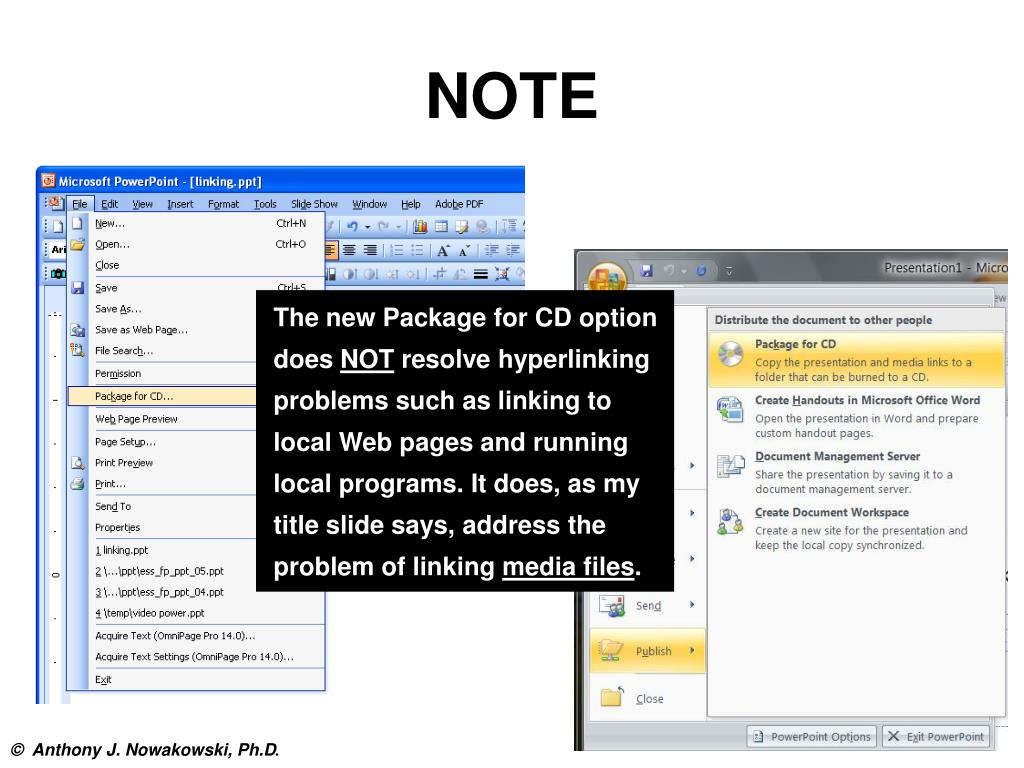
Task: Click the Create Document Workspace icon
Action: [730, 522]
